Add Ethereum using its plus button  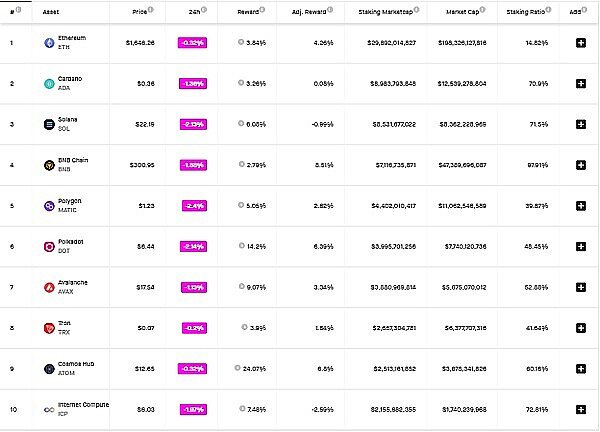[580, 43]
